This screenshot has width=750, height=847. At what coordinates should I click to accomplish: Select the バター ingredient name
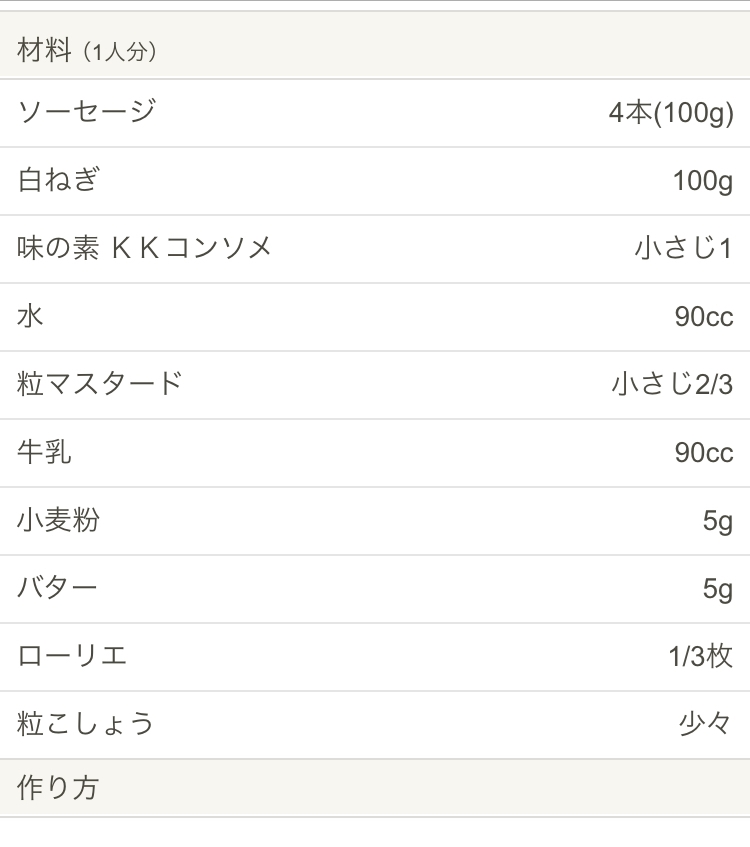pyautogui.click(x=58, y=588)
